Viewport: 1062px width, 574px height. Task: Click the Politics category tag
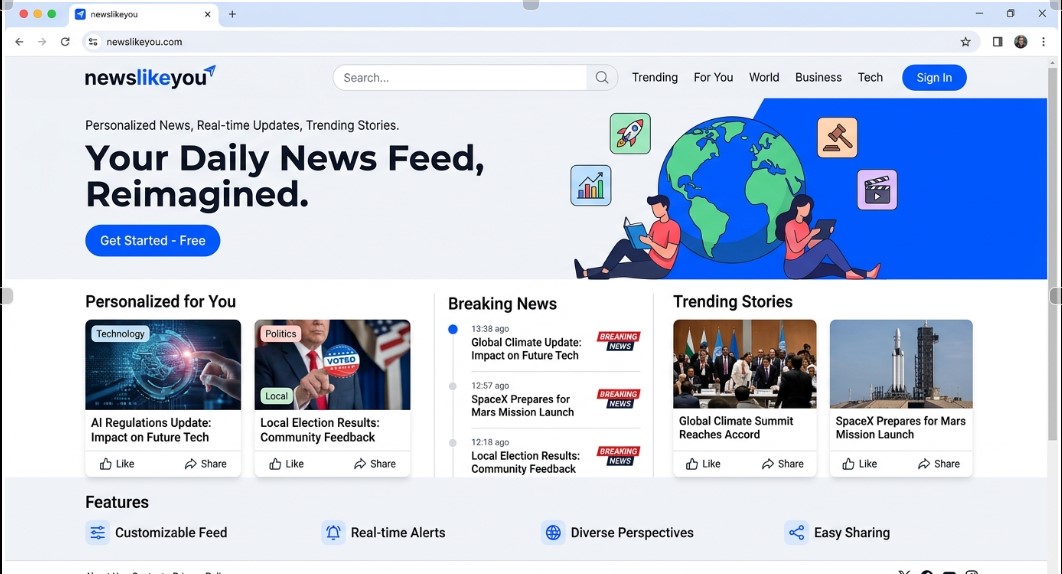tap(280, 333)
